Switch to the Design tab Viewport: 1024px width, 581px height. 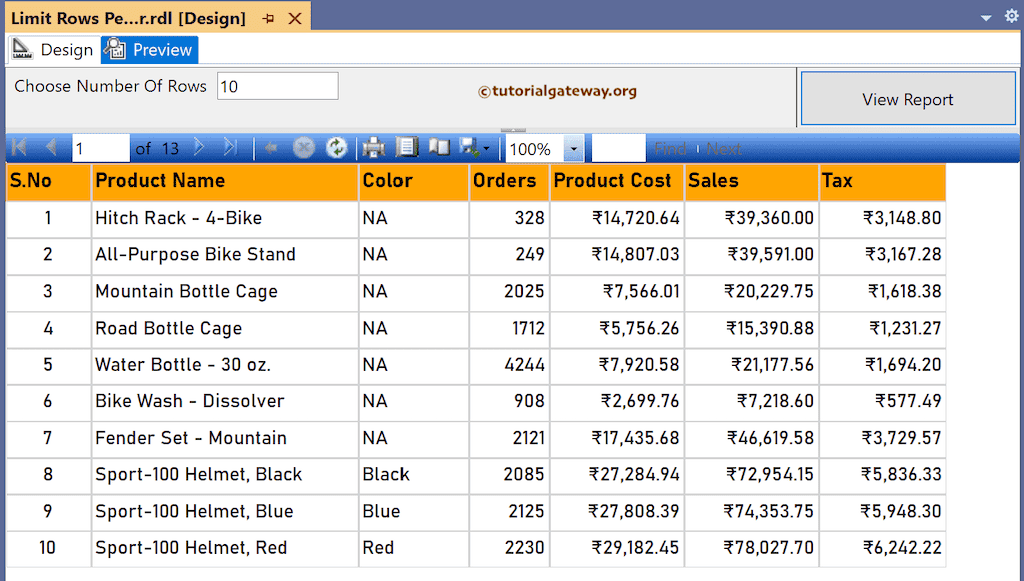[x=63, y=49]
